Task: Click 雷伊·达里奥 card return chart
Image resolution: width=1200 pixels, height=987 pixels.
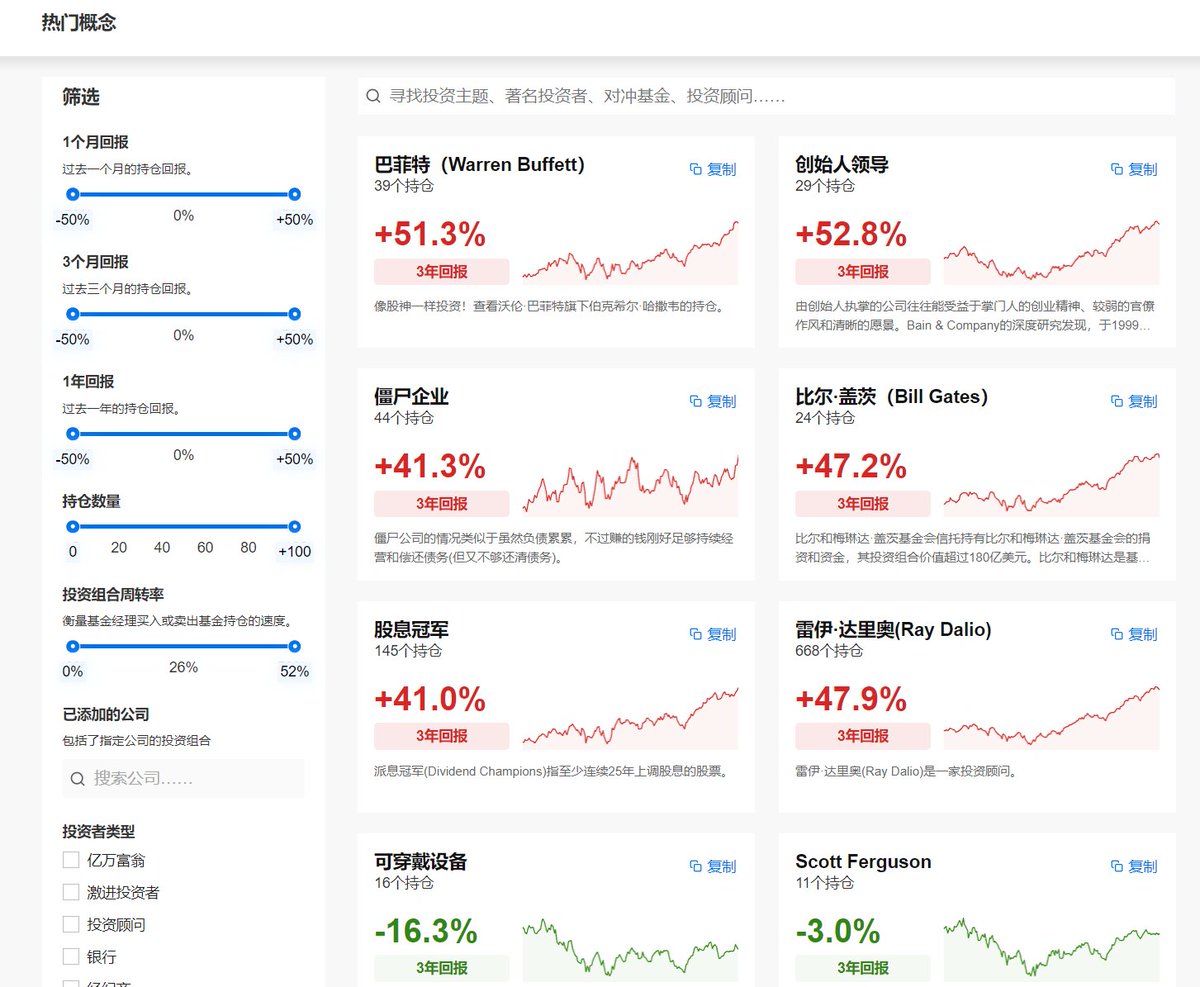Action: pos(1051,717)
